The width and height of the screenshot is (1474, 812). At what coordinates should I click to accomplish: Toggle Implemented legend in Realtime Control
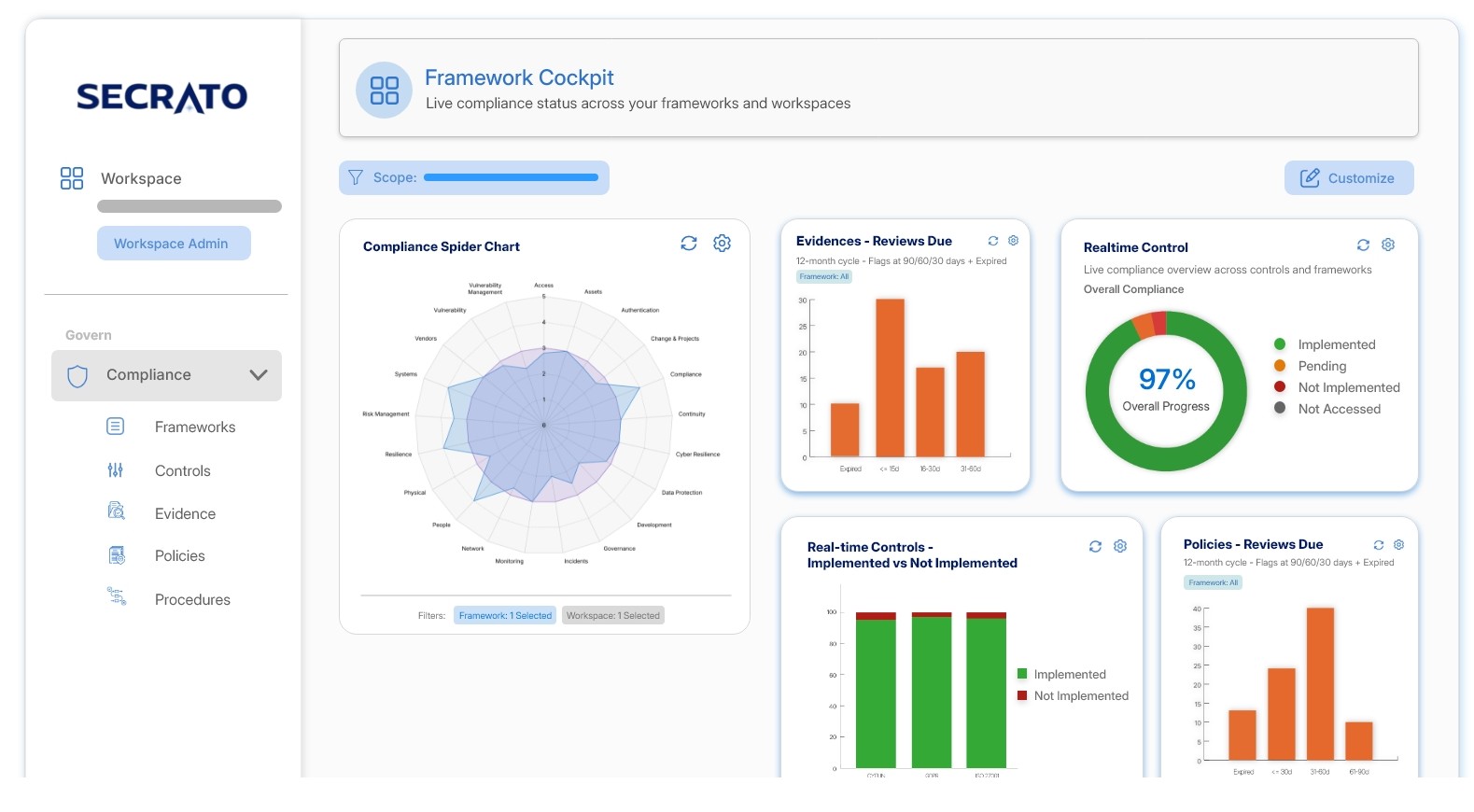click(x=1336, y=344)
